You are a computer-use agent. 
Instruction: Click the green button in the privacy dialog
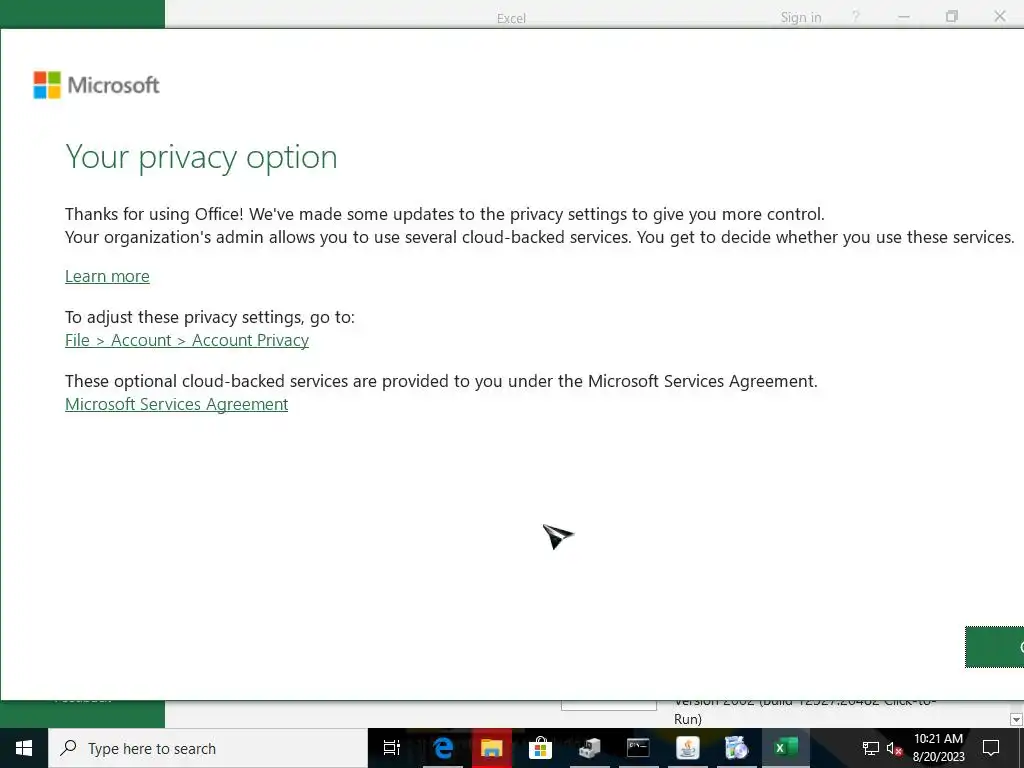(x=995, y=647)
